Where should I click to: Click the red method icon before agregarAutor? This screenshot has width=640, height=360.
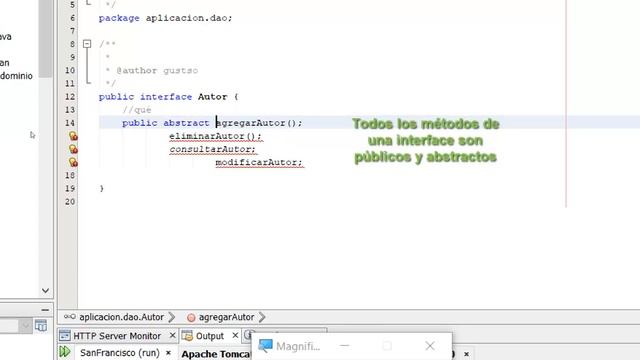pyautogui.click(x=191, y=318)
